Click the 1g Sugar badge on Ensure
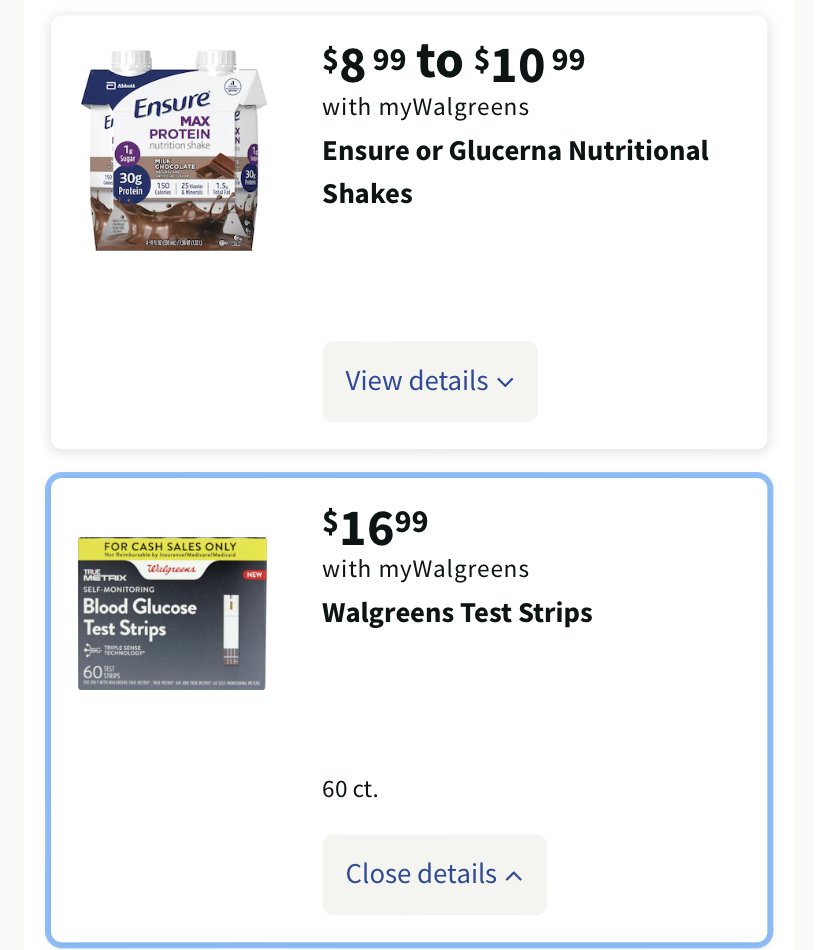Viewport: 828px width, 950px height. (x=127, y=153)
